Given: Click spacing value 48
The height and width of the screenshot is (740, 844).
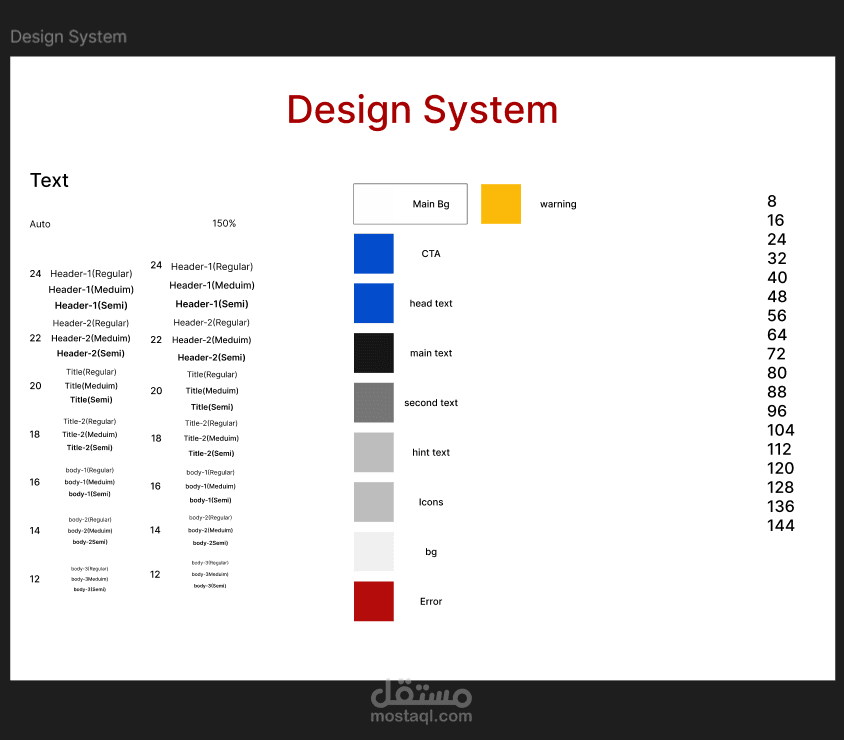Looking at the screenshot, I should pos(777,297).
